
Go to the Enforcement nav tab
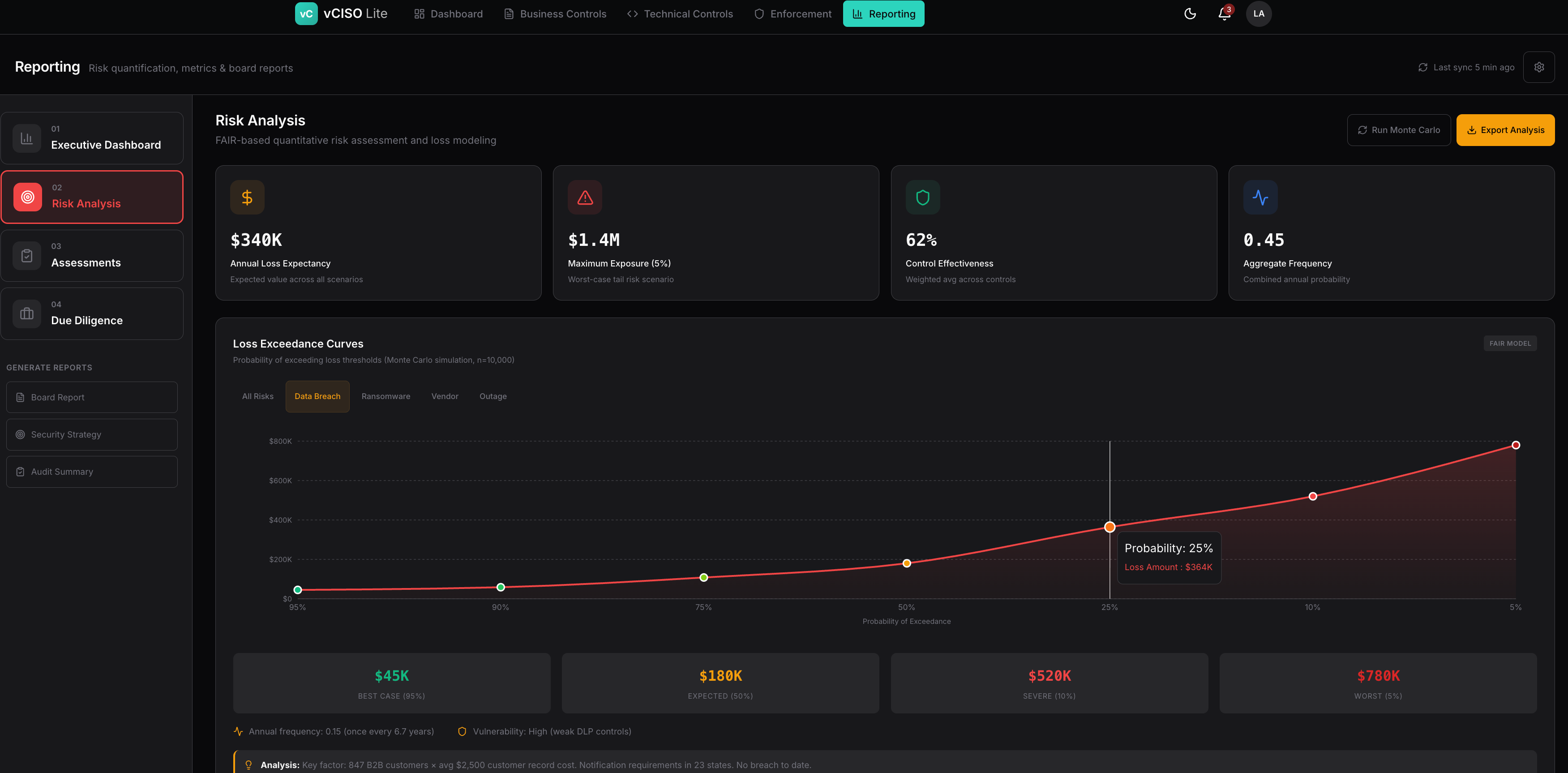[x=793, y=13]
